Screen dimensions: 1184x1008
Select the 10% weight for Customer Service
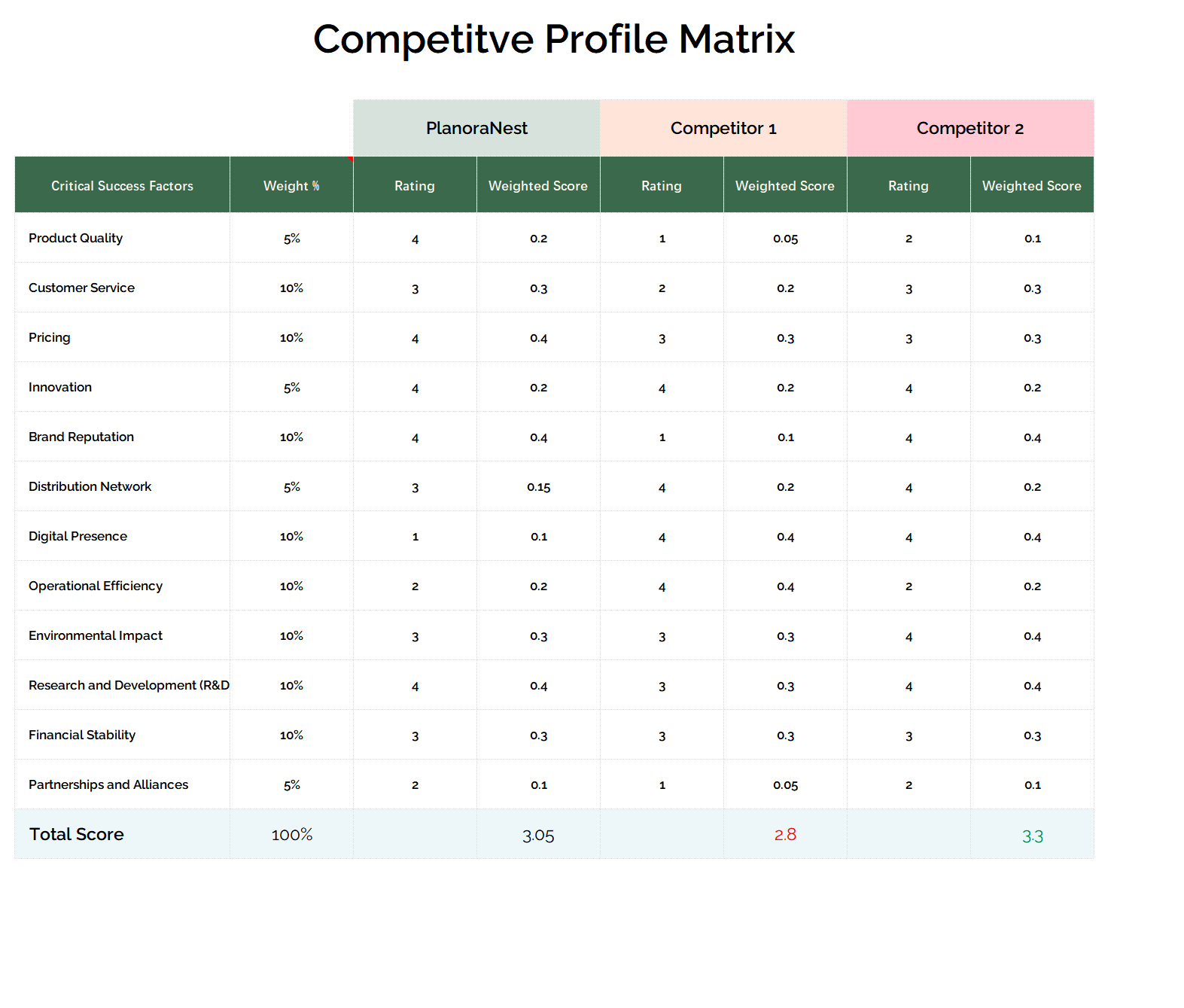tap(291, 288)
